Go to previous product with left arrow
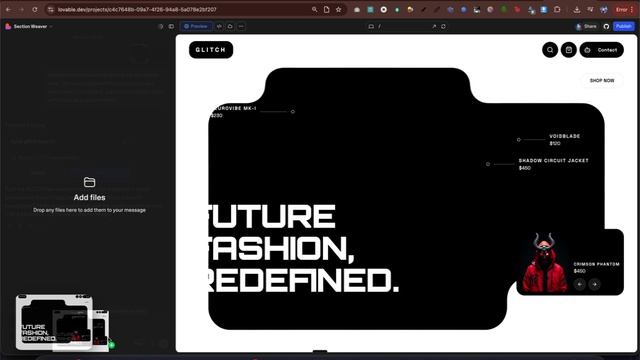Viewport: 640px width, 360px height. [x=580, y=284]
